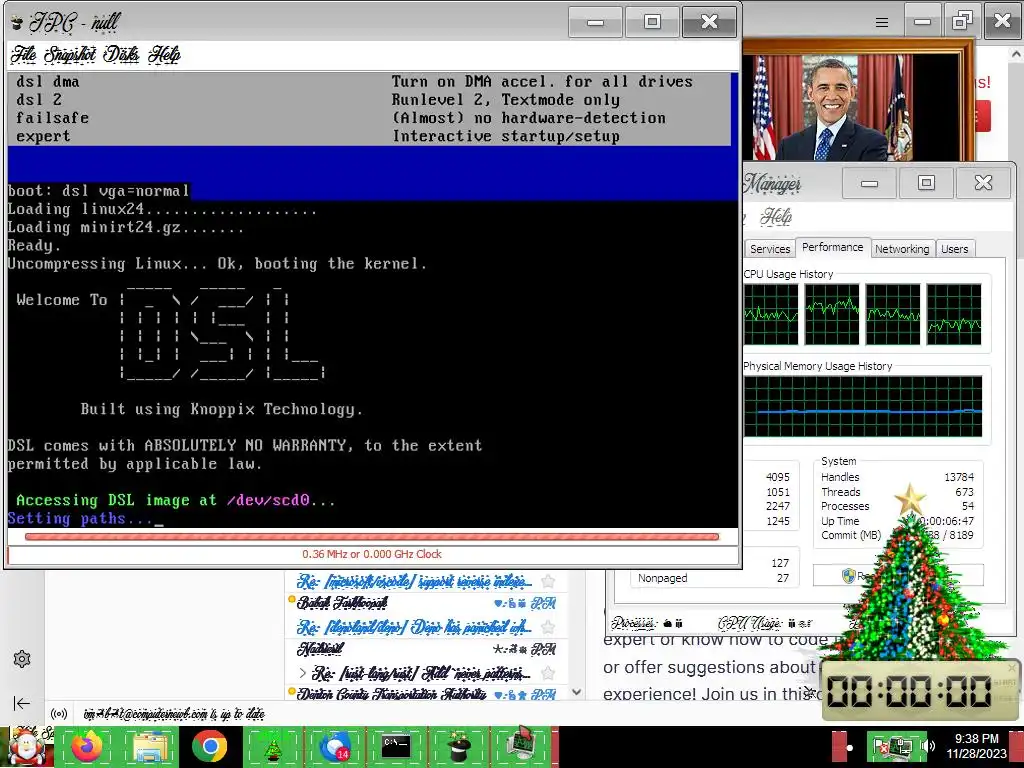Image resolution: width=1024 pixels, height=768 pixels.
Task: Open the volume speaker tray icon
Action: [927, 746]
